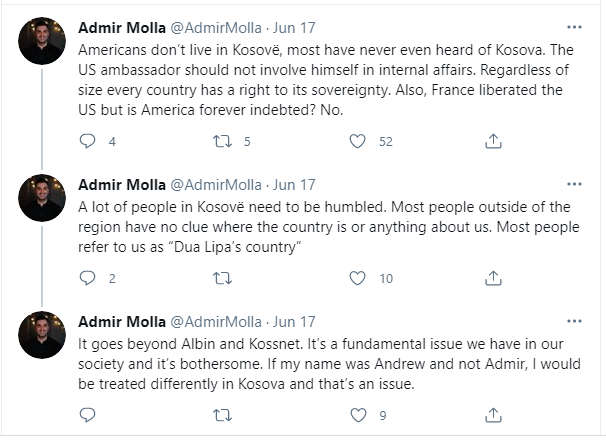Reply to the tweet about the US ambassador
Screen dimensions: 606x446
[x=87, y=141]
